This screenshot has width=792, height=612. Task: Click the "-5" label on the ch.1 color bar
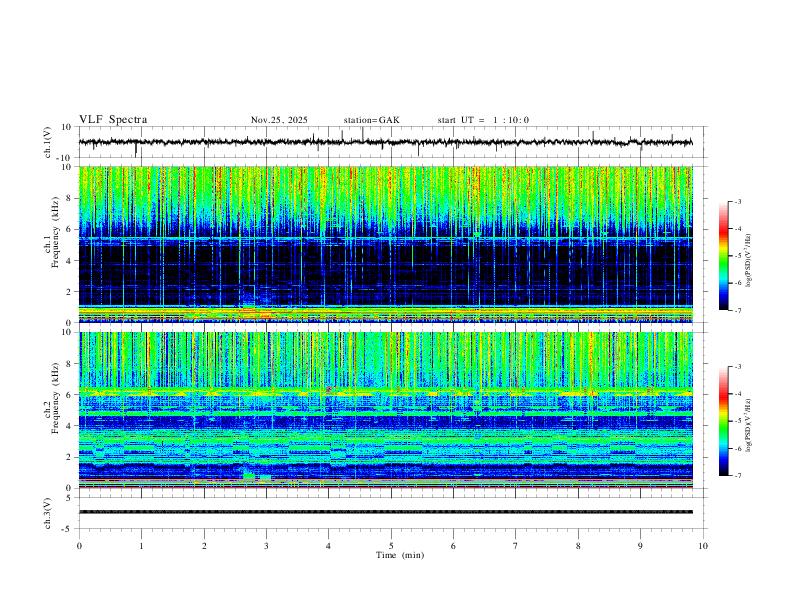[737, 256]
